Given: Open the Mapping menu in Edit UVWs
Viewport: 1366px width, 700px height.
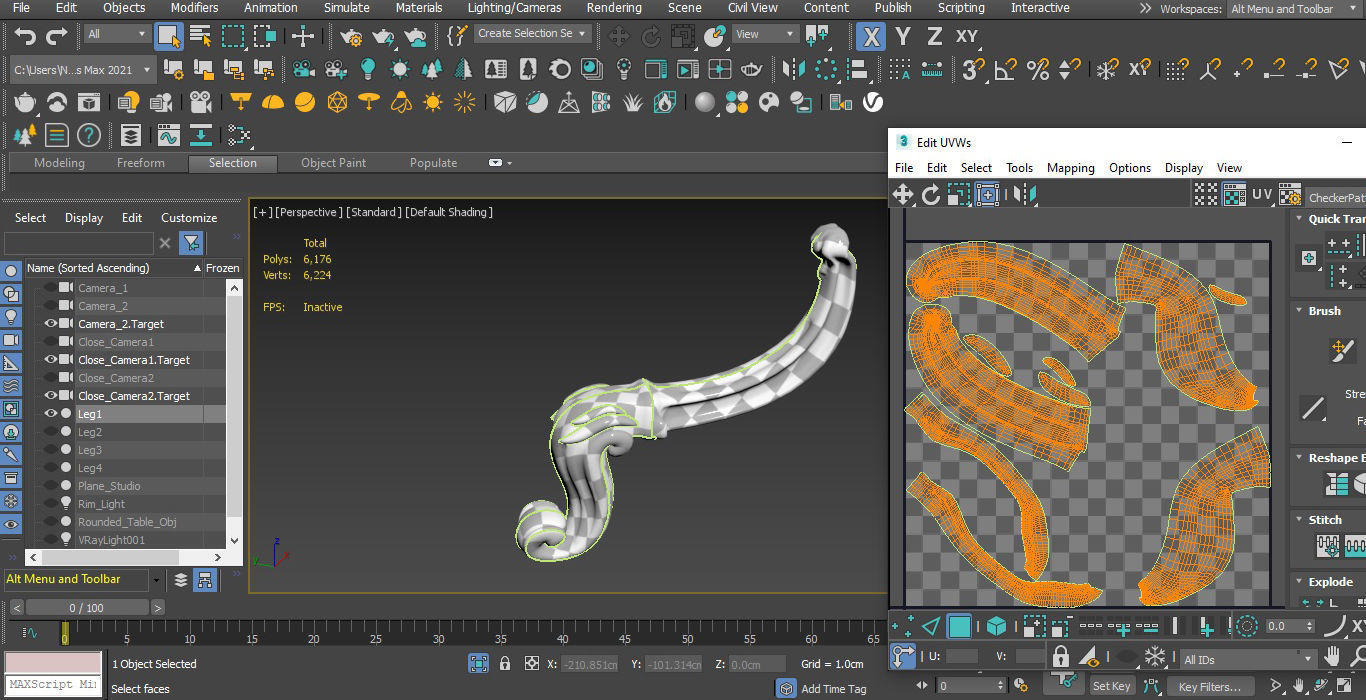Looking at the screenshot, I should (x=1070, y=168).
